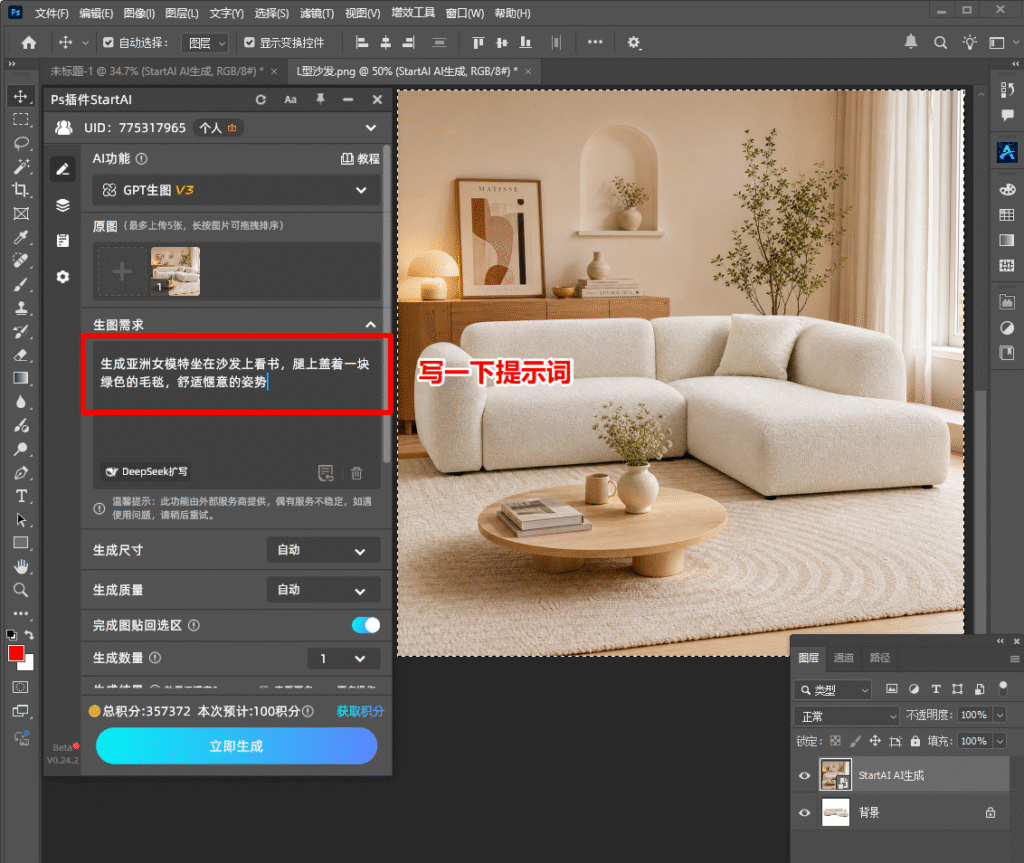
Task: Click the lock all icon in Layers panel
Action: [x=915, y=741]
